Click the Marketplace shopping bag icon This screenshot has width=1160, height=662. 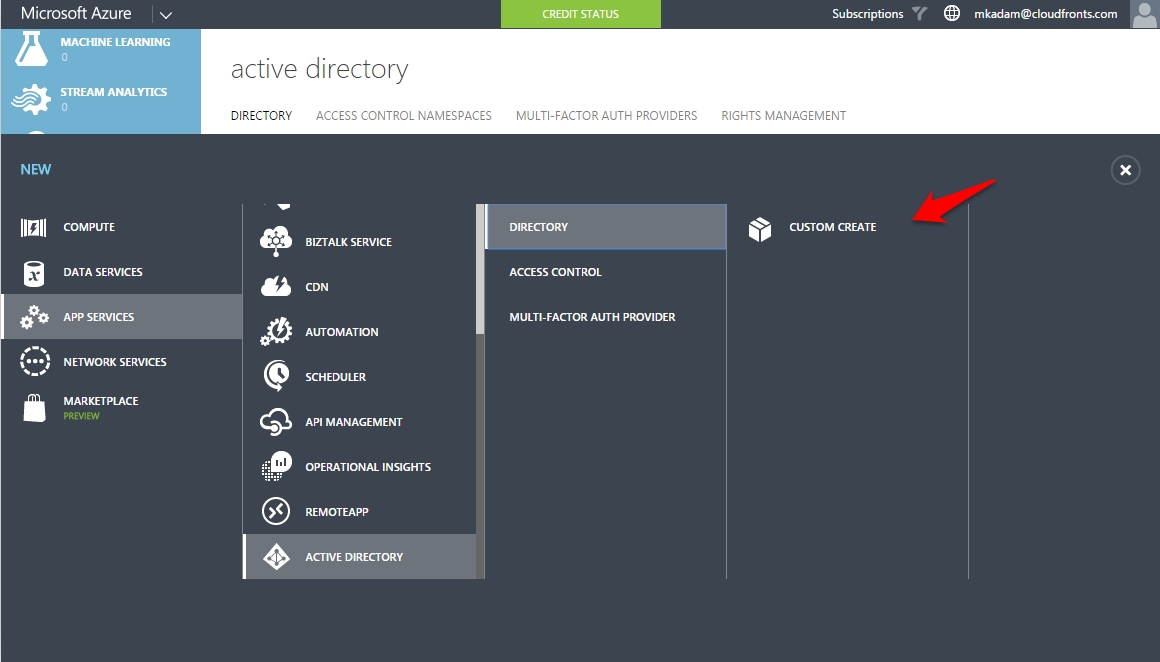click(x=34, y=408)
